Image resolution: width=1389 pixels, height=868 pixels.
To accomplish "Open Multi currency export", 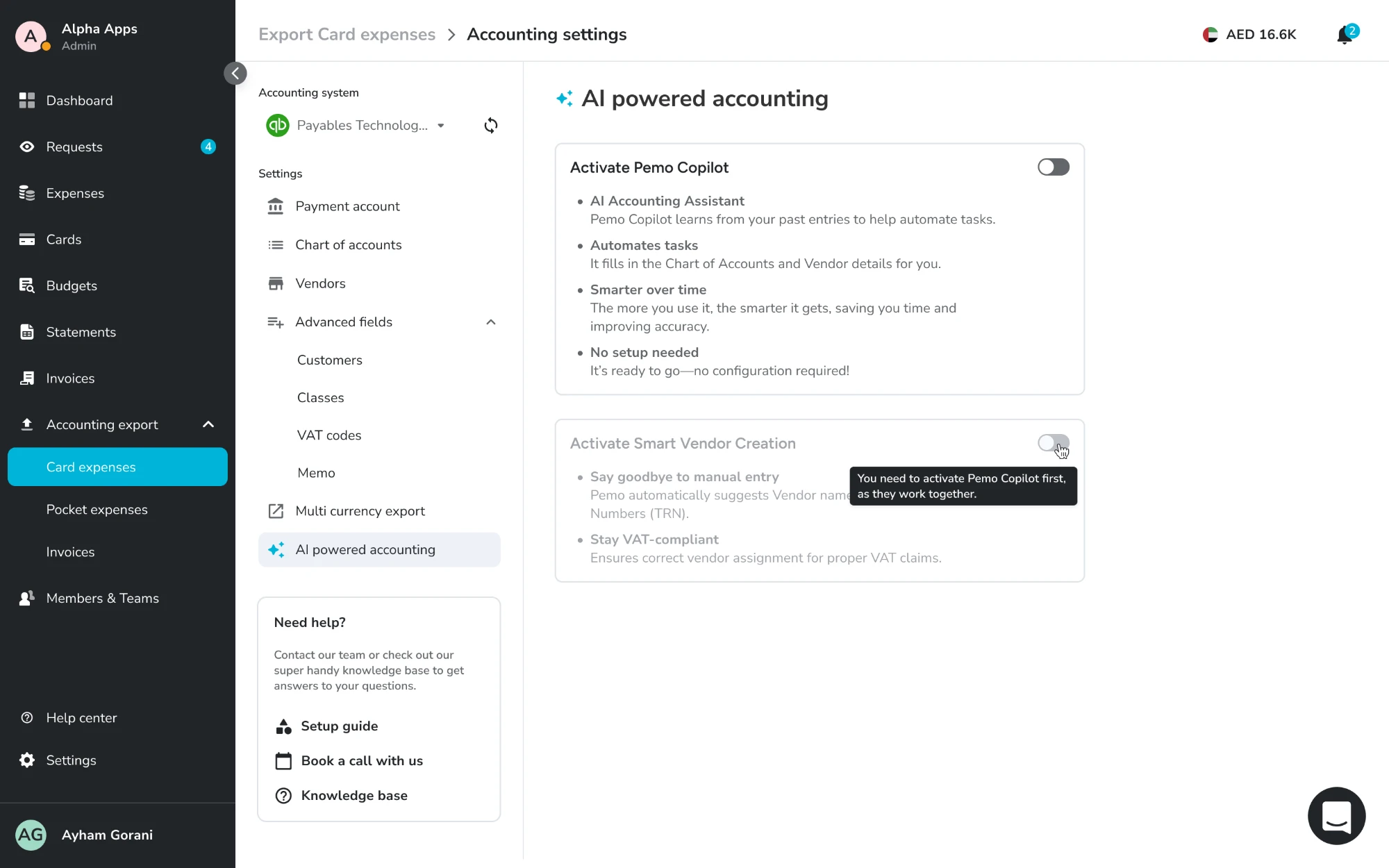I will pos(379,511).
